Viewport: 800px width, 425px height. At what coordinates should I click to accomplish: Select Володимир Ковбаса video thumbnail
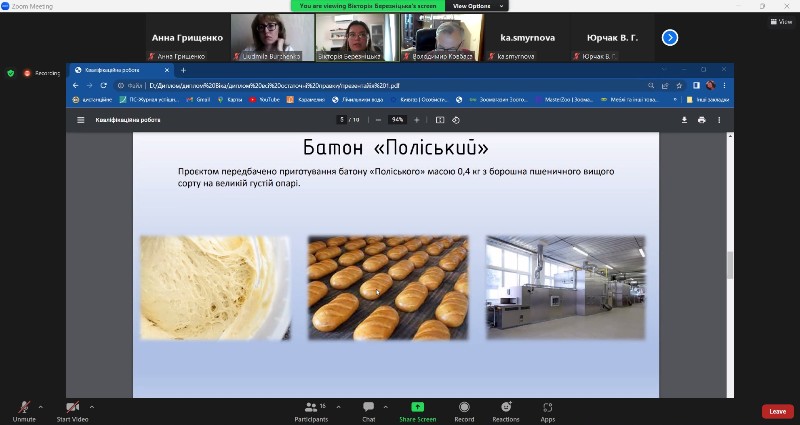tap(442, 38)
